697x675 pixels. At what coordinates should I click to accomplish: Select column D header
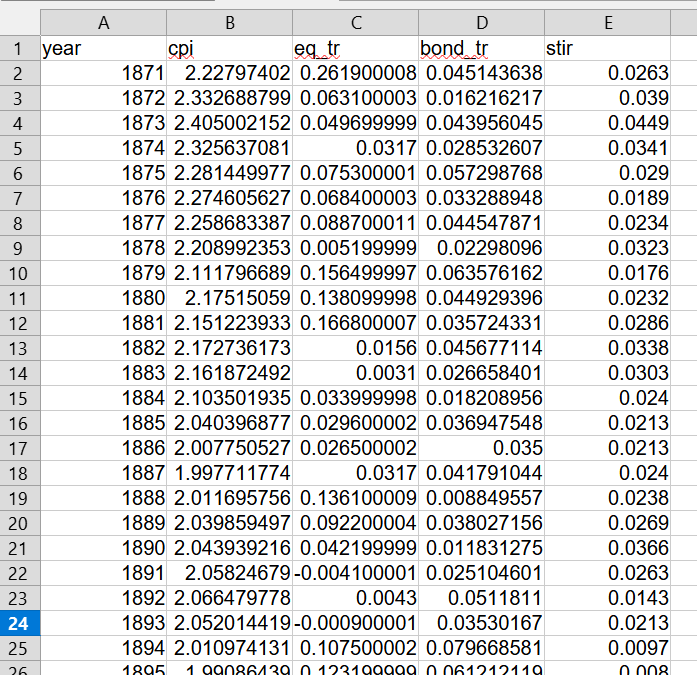pos(481,23)
